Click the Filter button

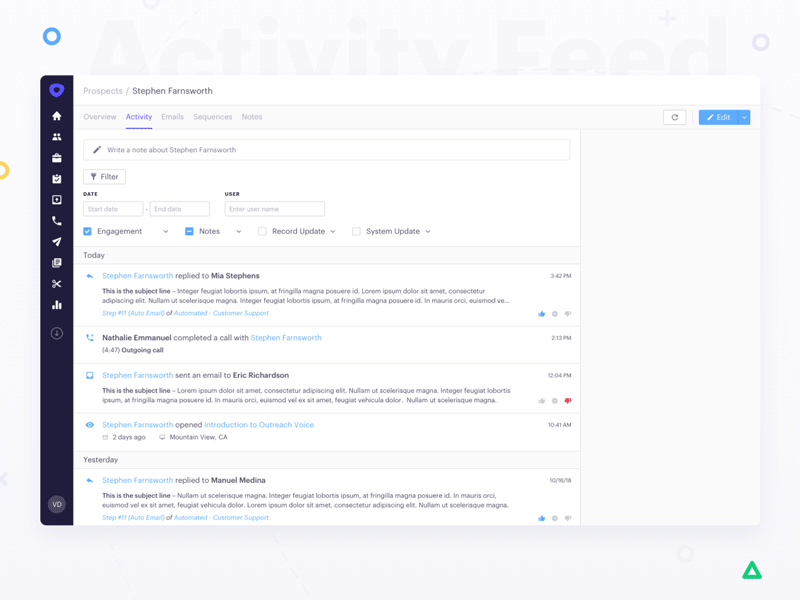pyautogui.click(x=104, y=176)
